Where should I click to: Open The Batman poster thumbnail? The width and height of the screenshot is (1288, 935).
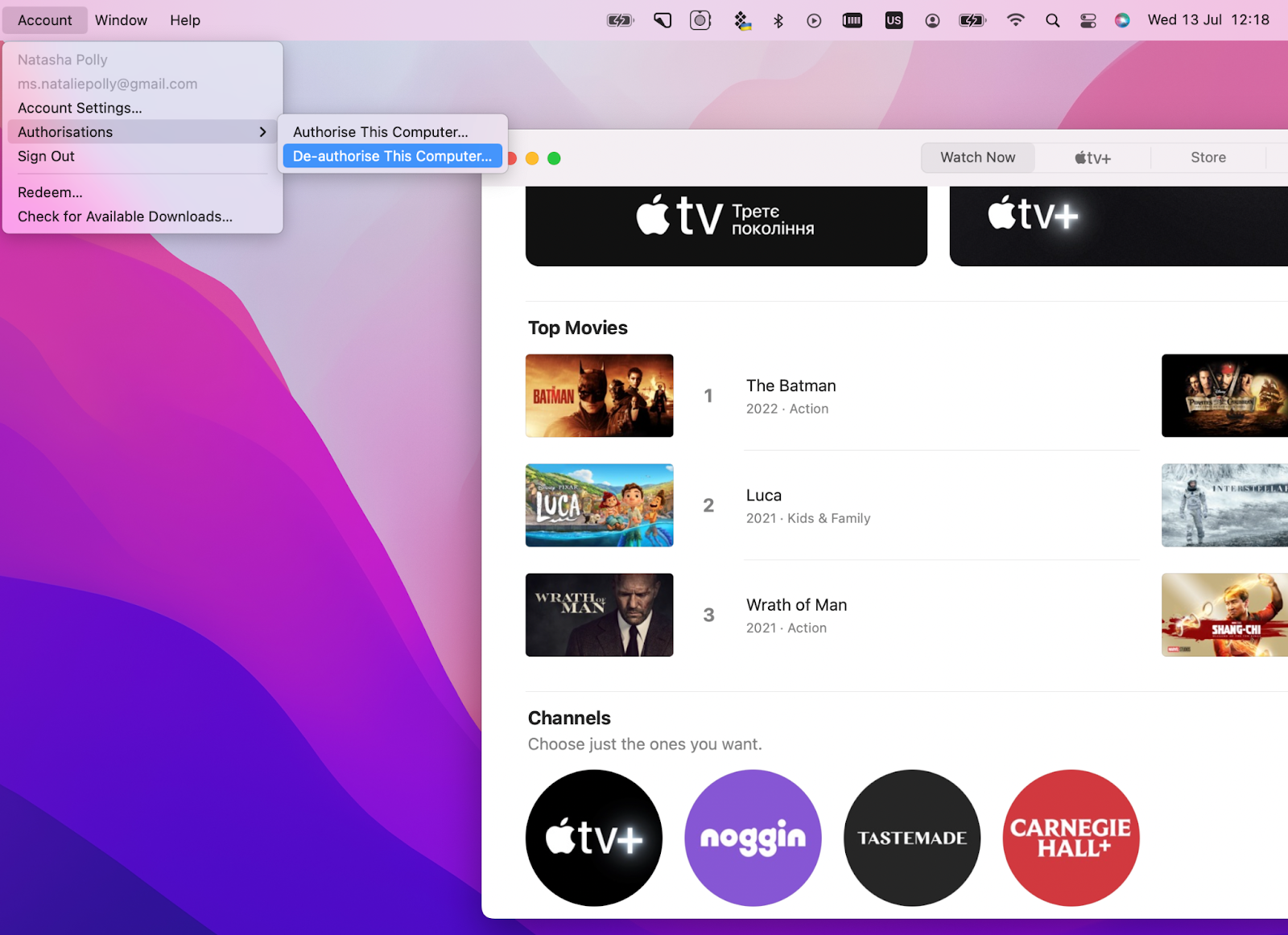tap(600, 396)
